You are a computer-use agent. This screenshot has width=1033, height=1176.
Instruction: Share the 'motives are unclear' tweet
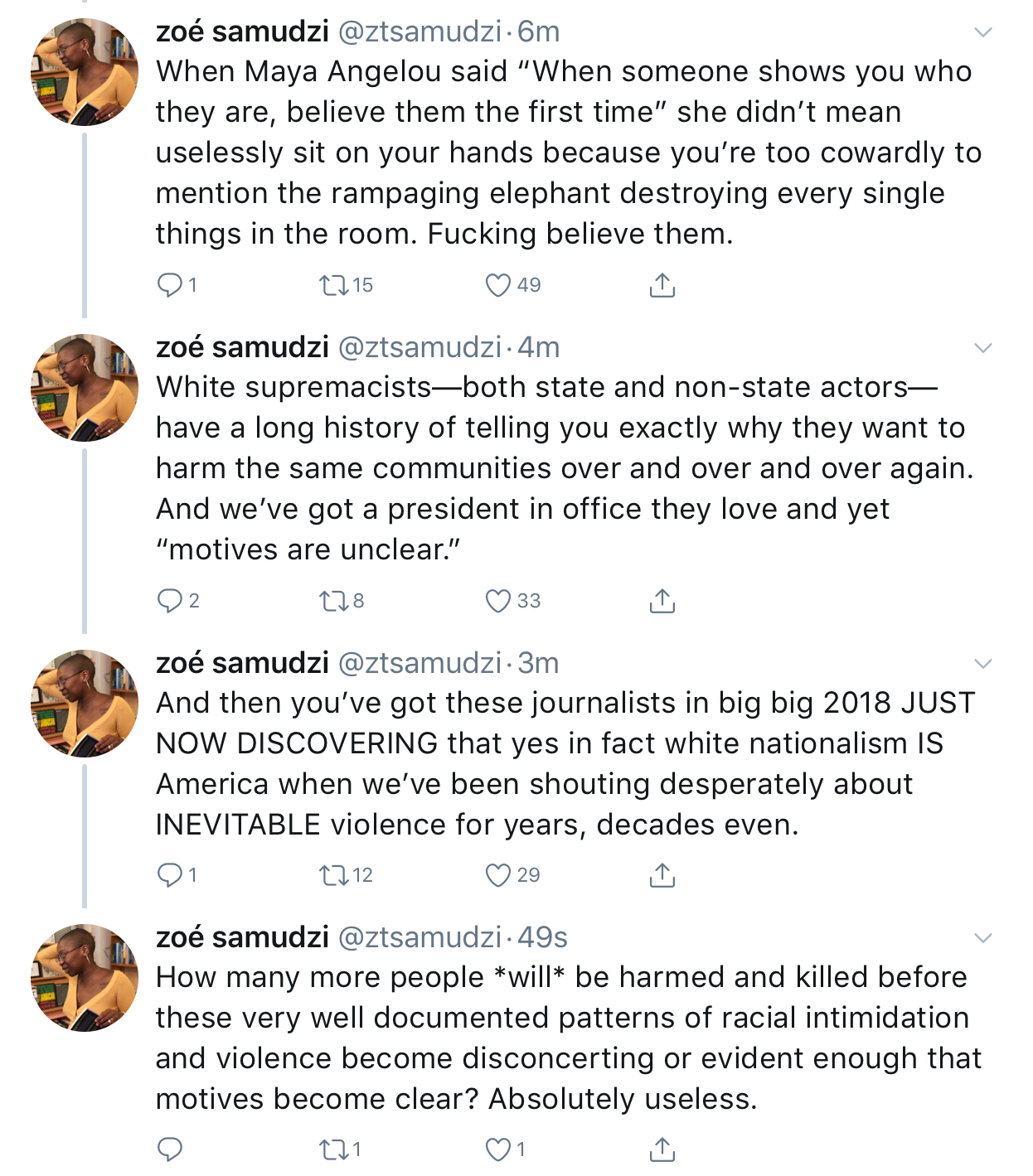pyautogui.click(x=662, y=601)
